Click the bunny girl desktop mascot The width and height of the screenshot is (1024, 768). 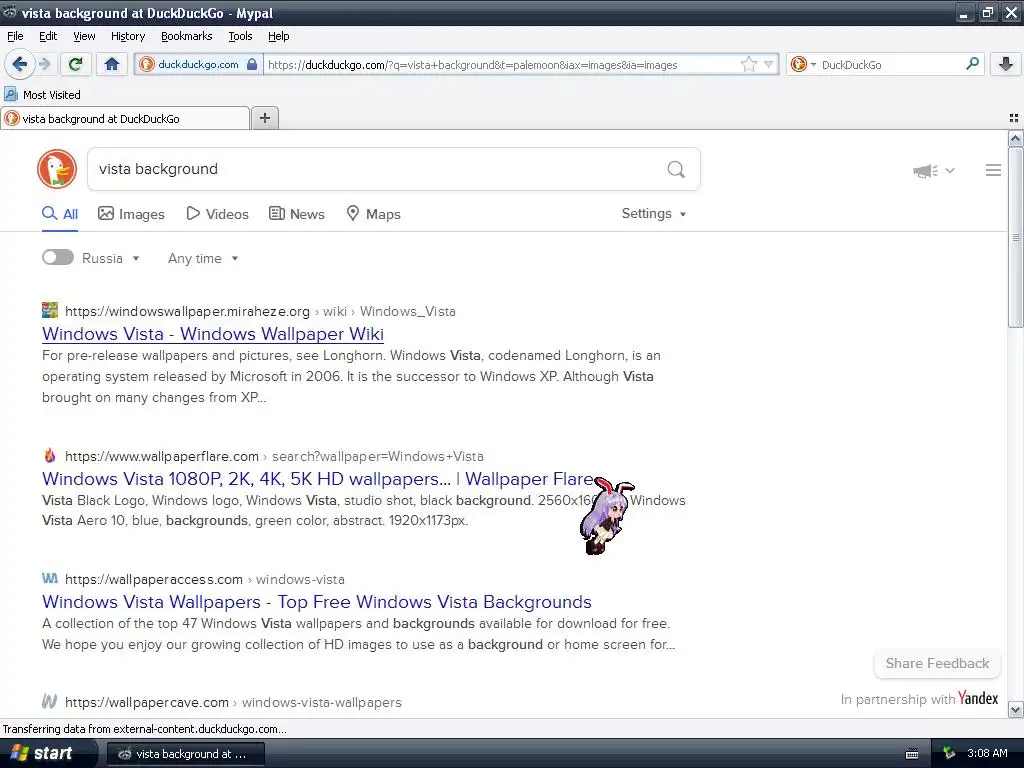[x=605, y=515]
